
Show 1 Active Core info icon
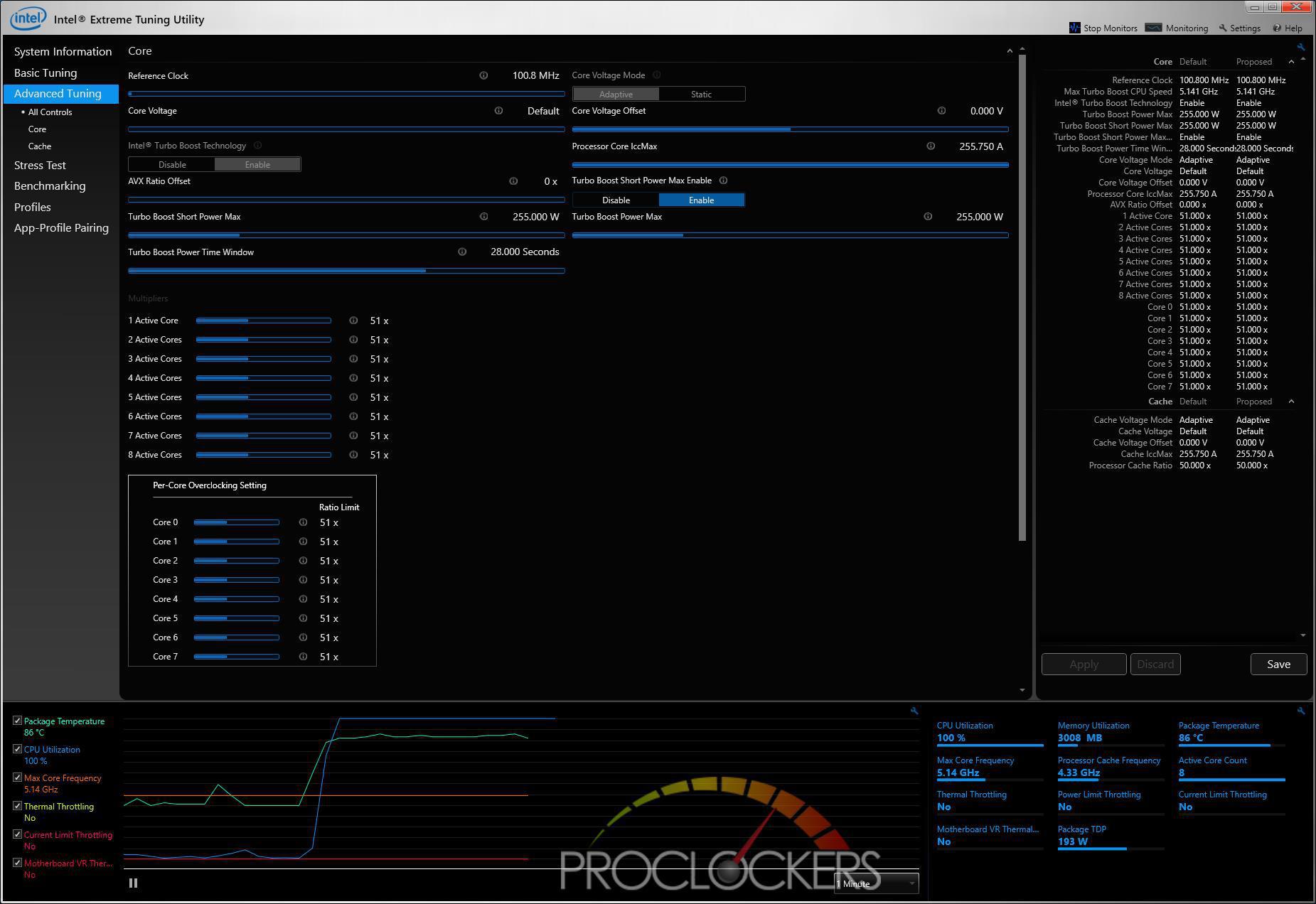(x=353, y=321)
